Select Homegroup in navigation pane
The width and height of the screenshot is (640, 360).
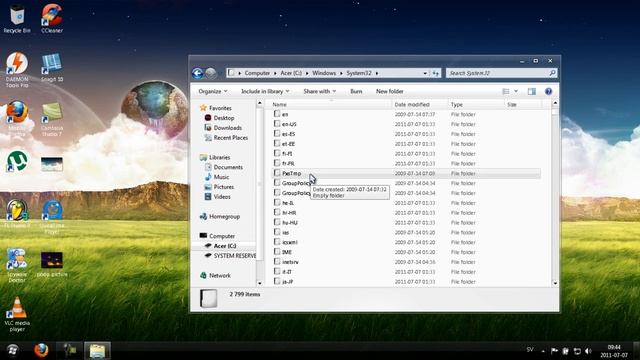point(224,216)
